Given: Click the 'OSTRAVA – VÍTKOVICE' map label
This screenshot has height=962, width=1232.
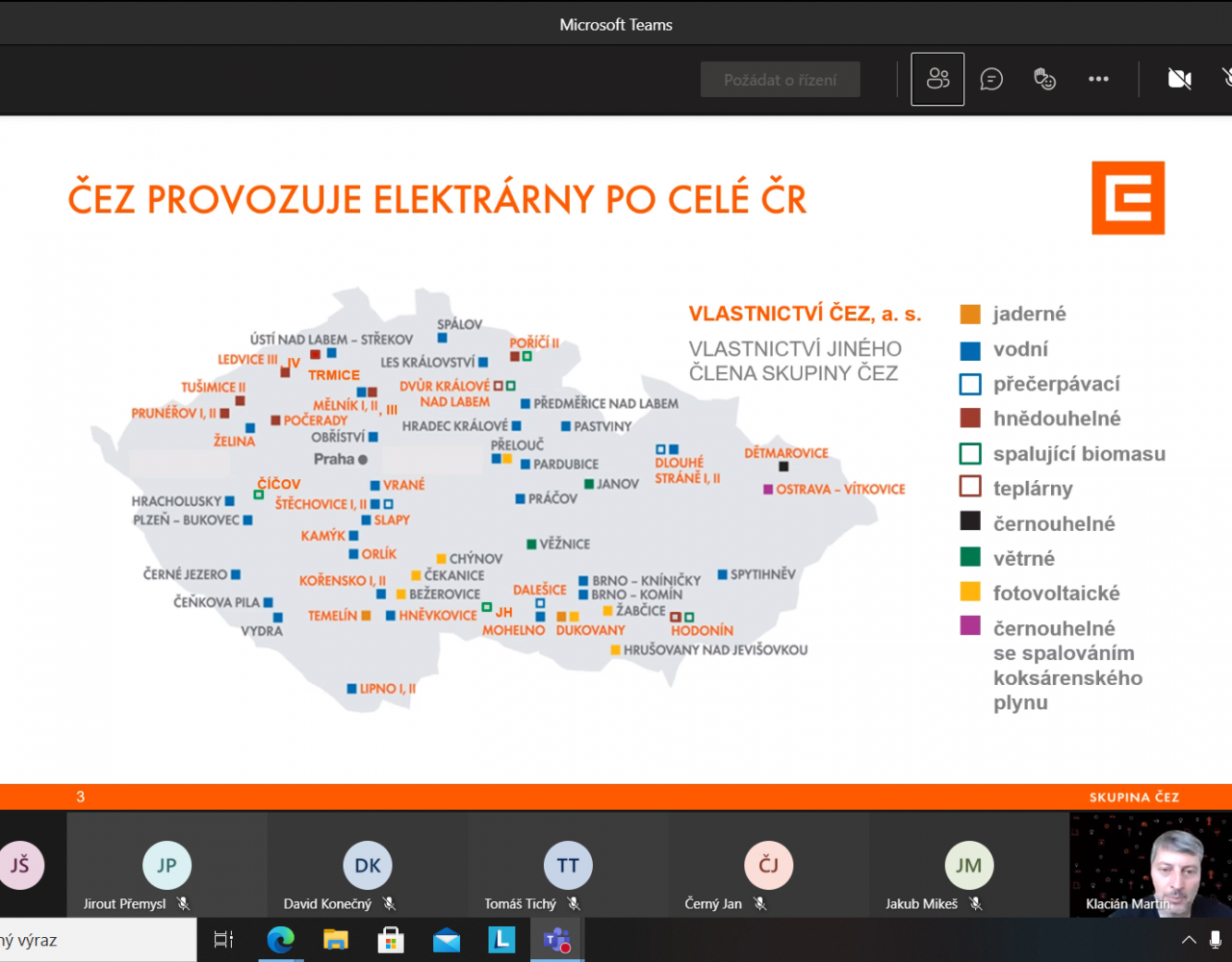Looking at the screenshot, I should click(841, 489).
